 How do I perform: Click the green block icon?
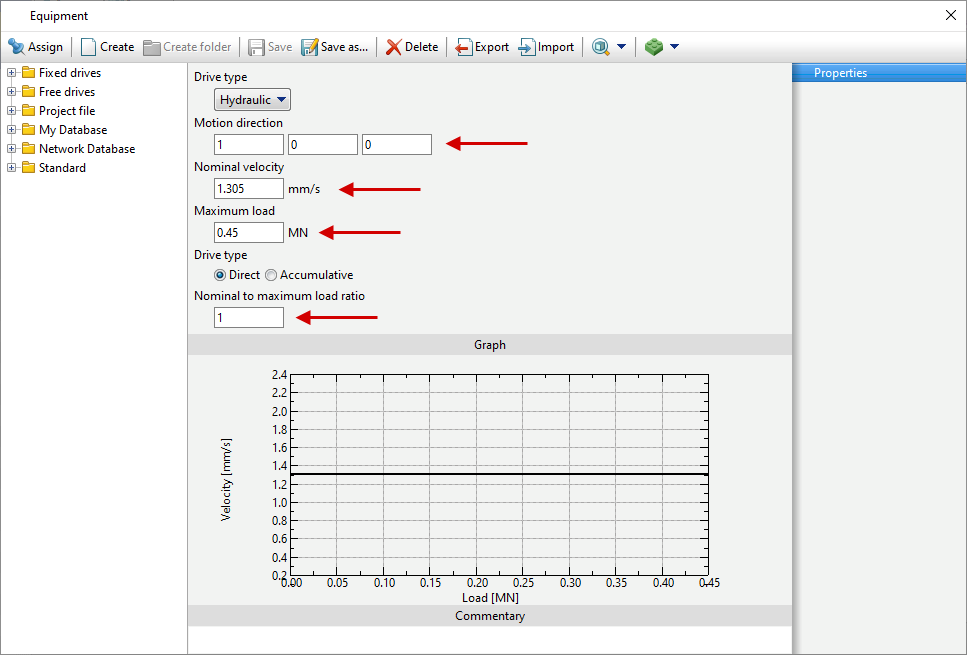[x=654, y=47]
